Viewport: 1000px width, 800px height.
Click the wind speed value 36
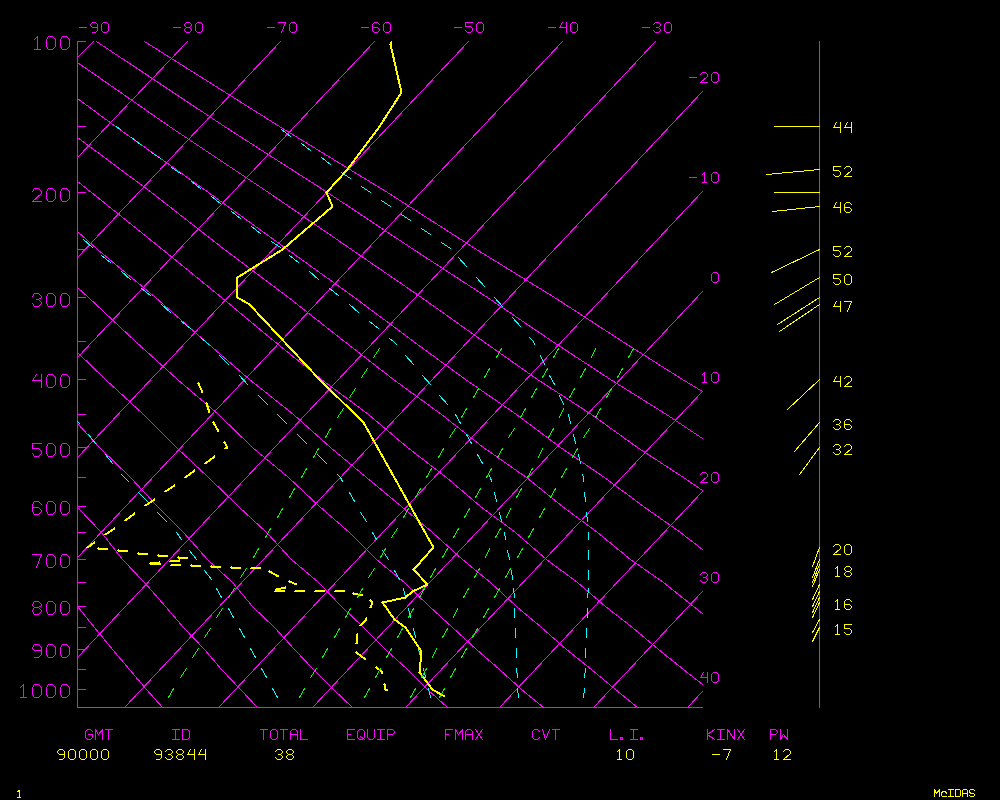pyautogui.click(x=842, y=425)
